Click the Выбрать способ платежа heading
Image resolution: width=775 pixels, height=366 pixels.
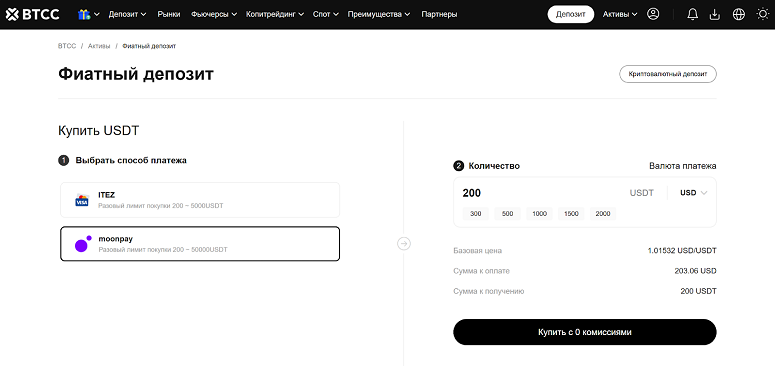click(131, 161)
